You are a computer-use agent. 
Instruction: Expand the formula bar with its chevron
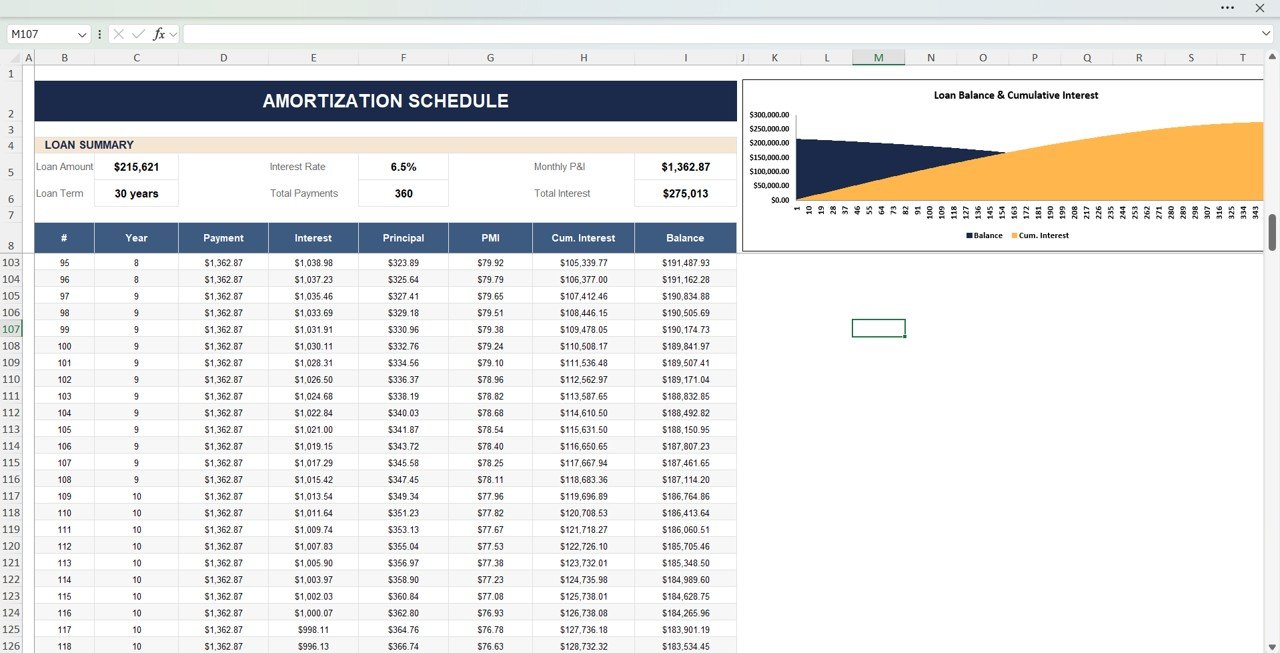(1266, 33)
